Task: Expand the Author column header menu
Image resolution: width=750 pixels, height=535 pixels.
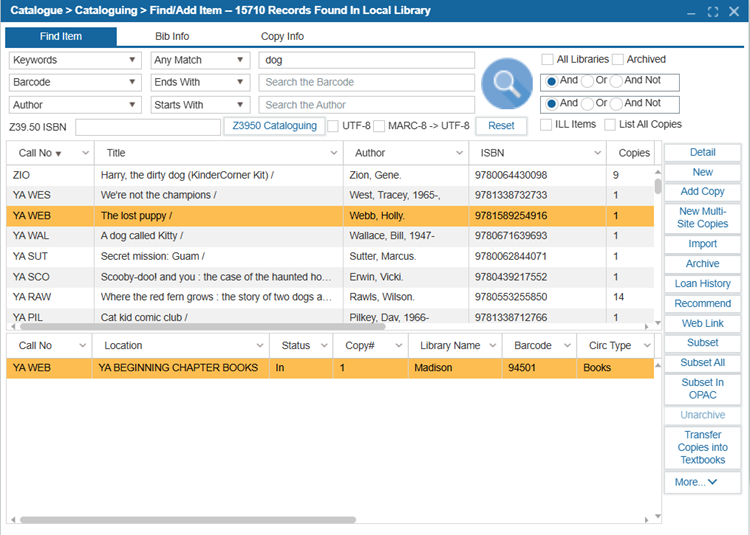Action: (x=459, y=153)
